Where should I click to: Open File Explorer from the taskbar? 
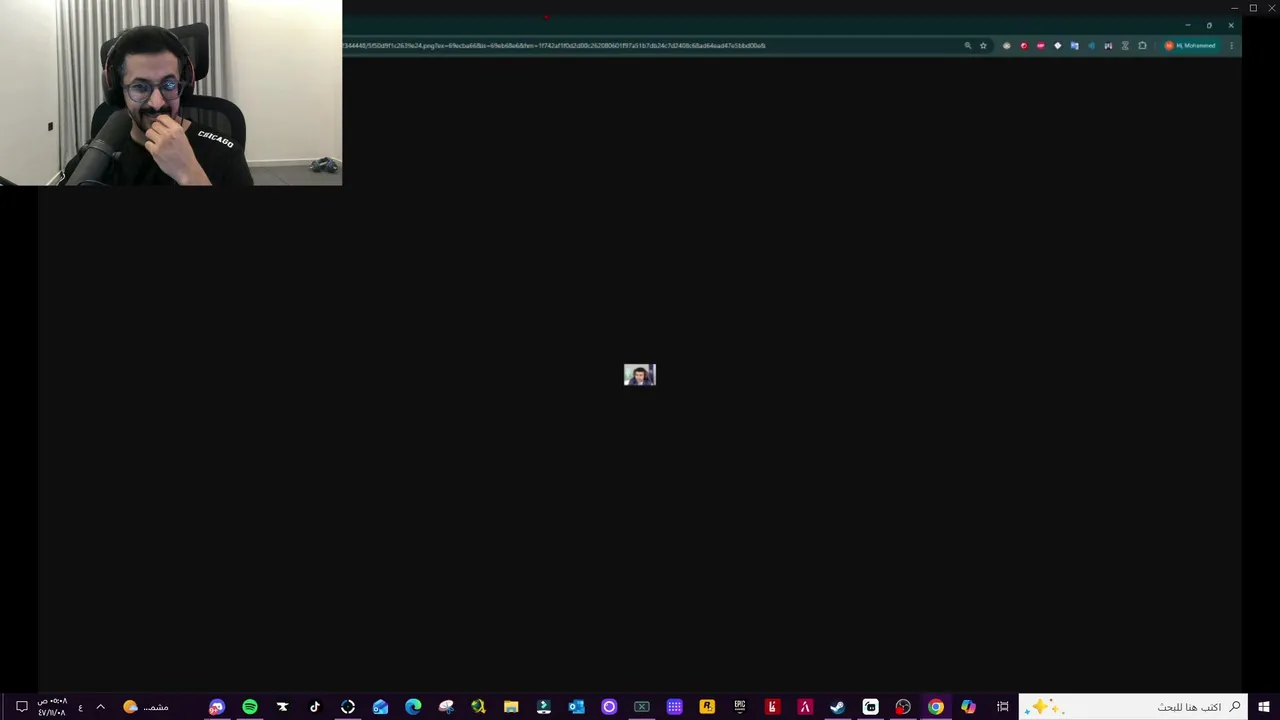click(511, 707)
